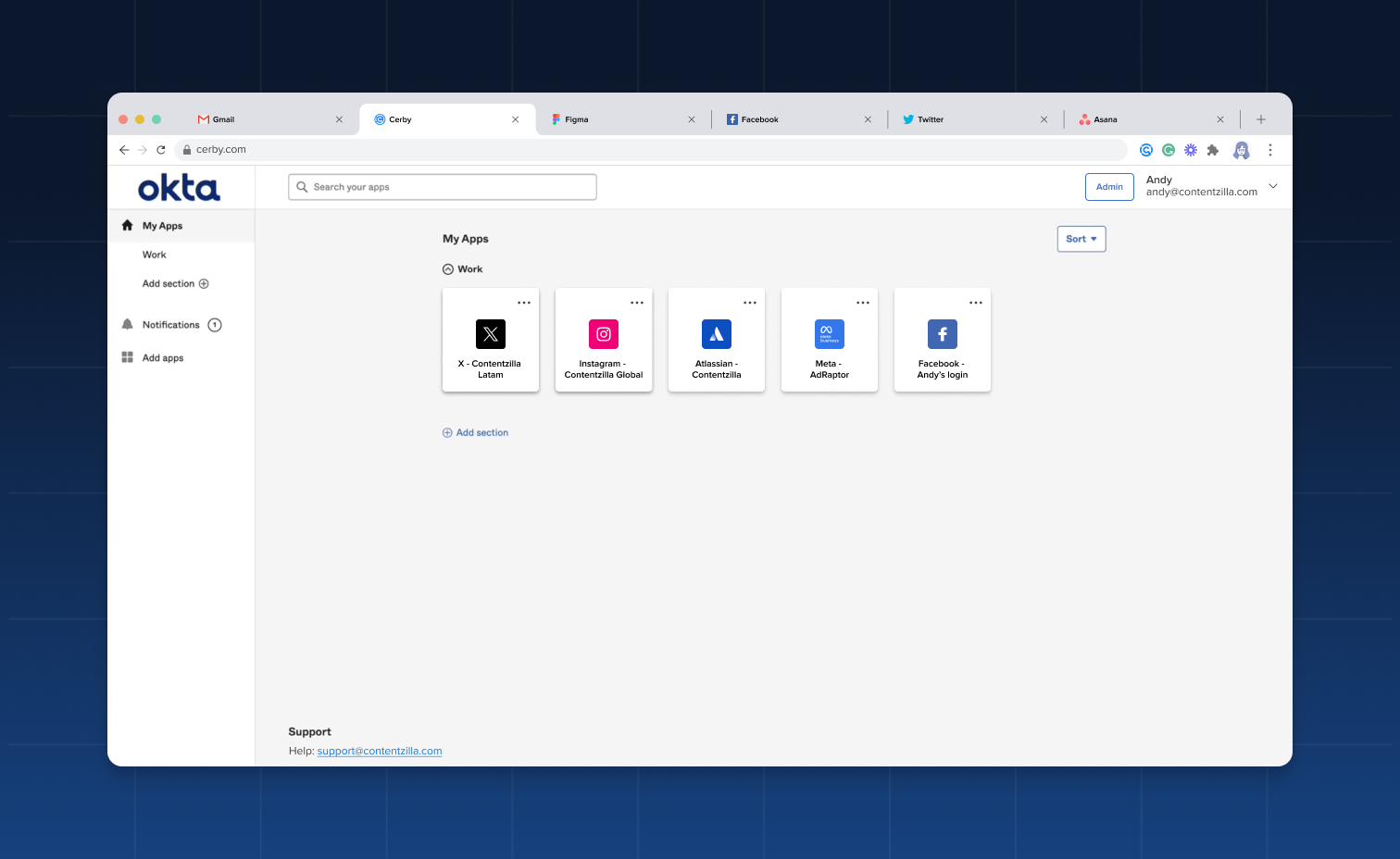Click Add section below the apps
The height and width of the screenshot is (859, 1400).
[x=475, y=433]
